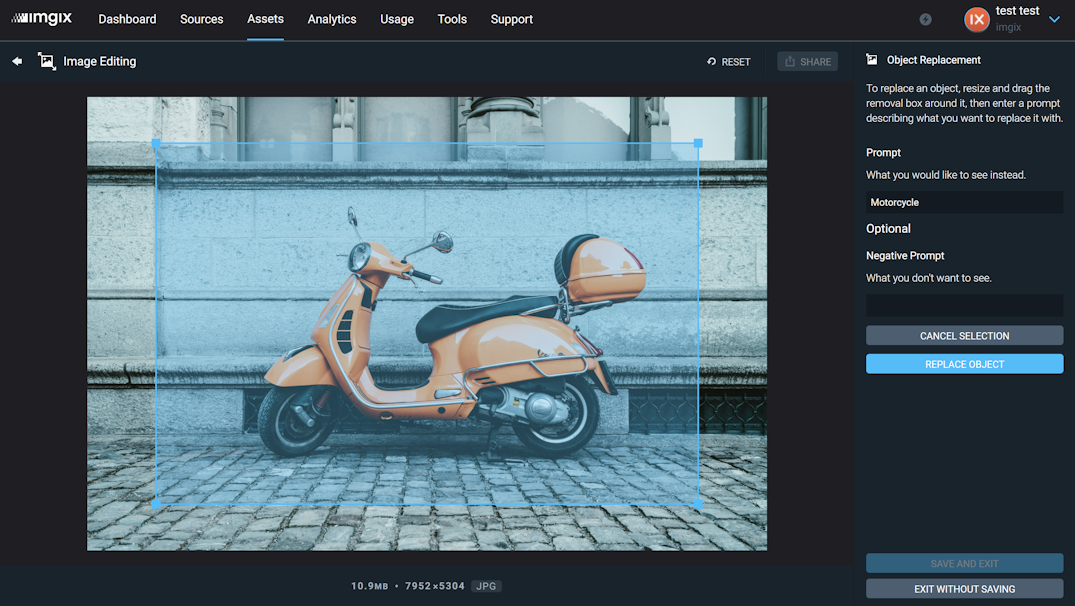The height and width of the screenshot is (606, 1075).
Task: Switch to the Dashboard section
Action: [x=127, y=19]
